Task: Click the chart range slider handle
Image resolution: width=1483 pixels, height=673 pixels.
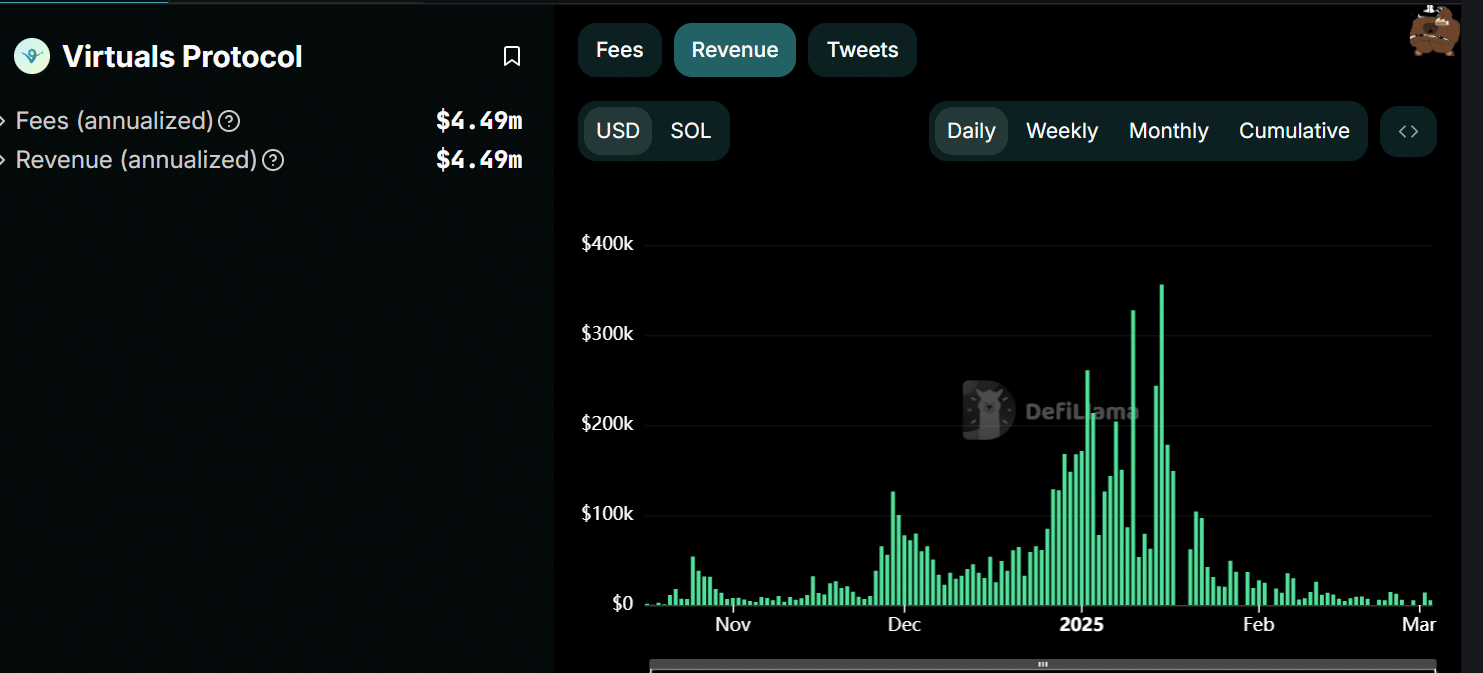Action: [x=1043, y=664]
